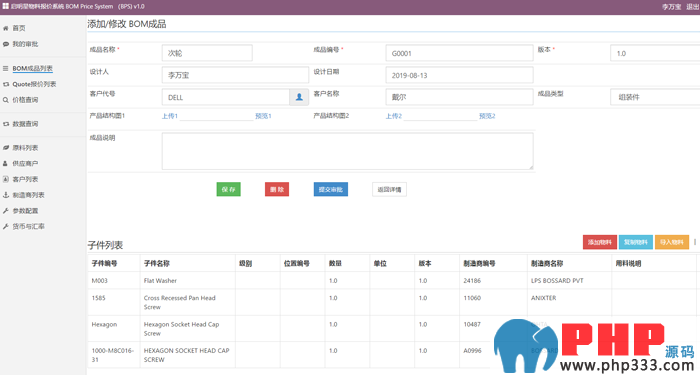Click manufacturer code A0996
700x375 pixels.
click(x=472, y=351)
